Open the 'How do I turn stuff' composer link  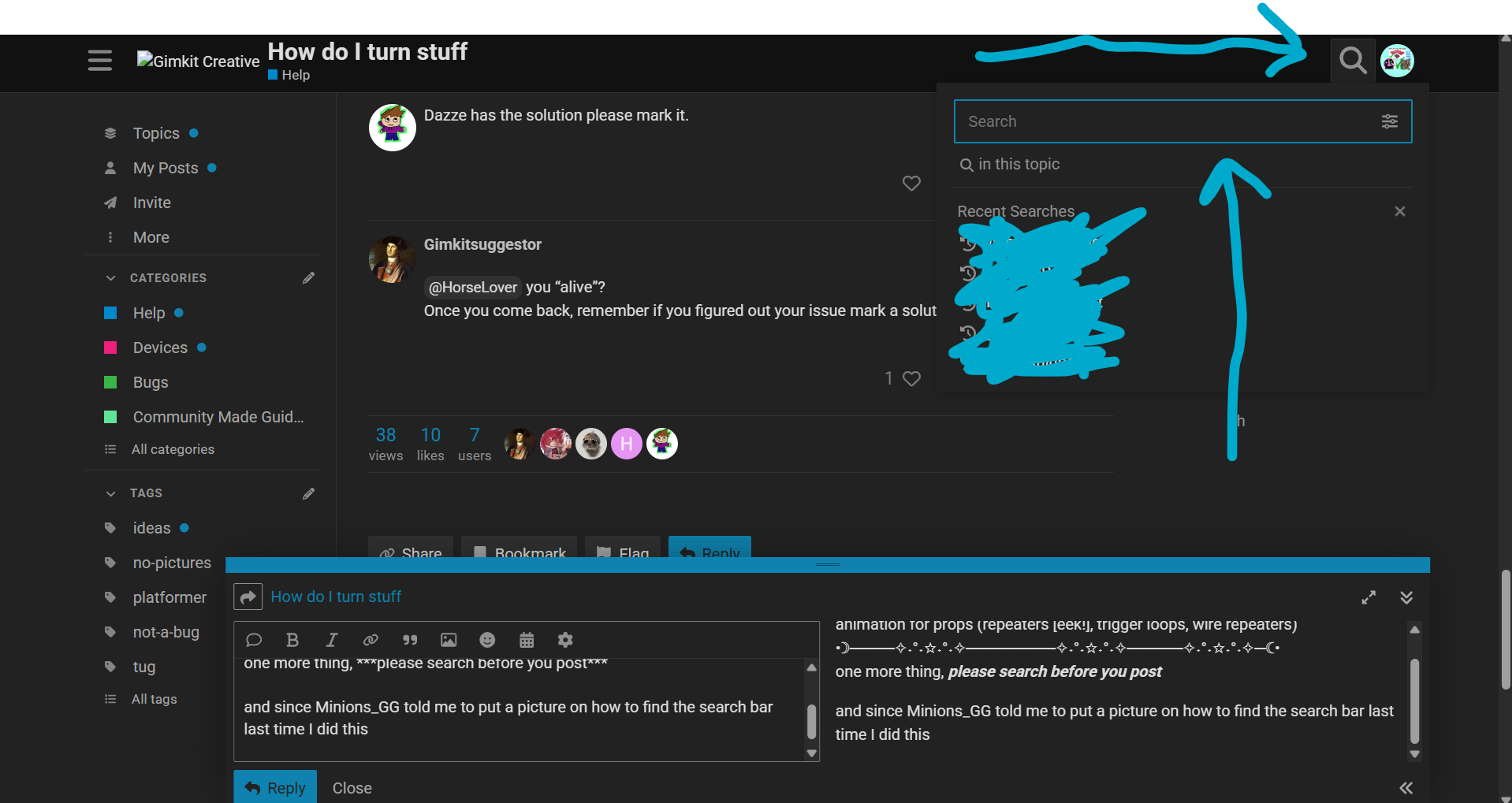coord(336,597)
